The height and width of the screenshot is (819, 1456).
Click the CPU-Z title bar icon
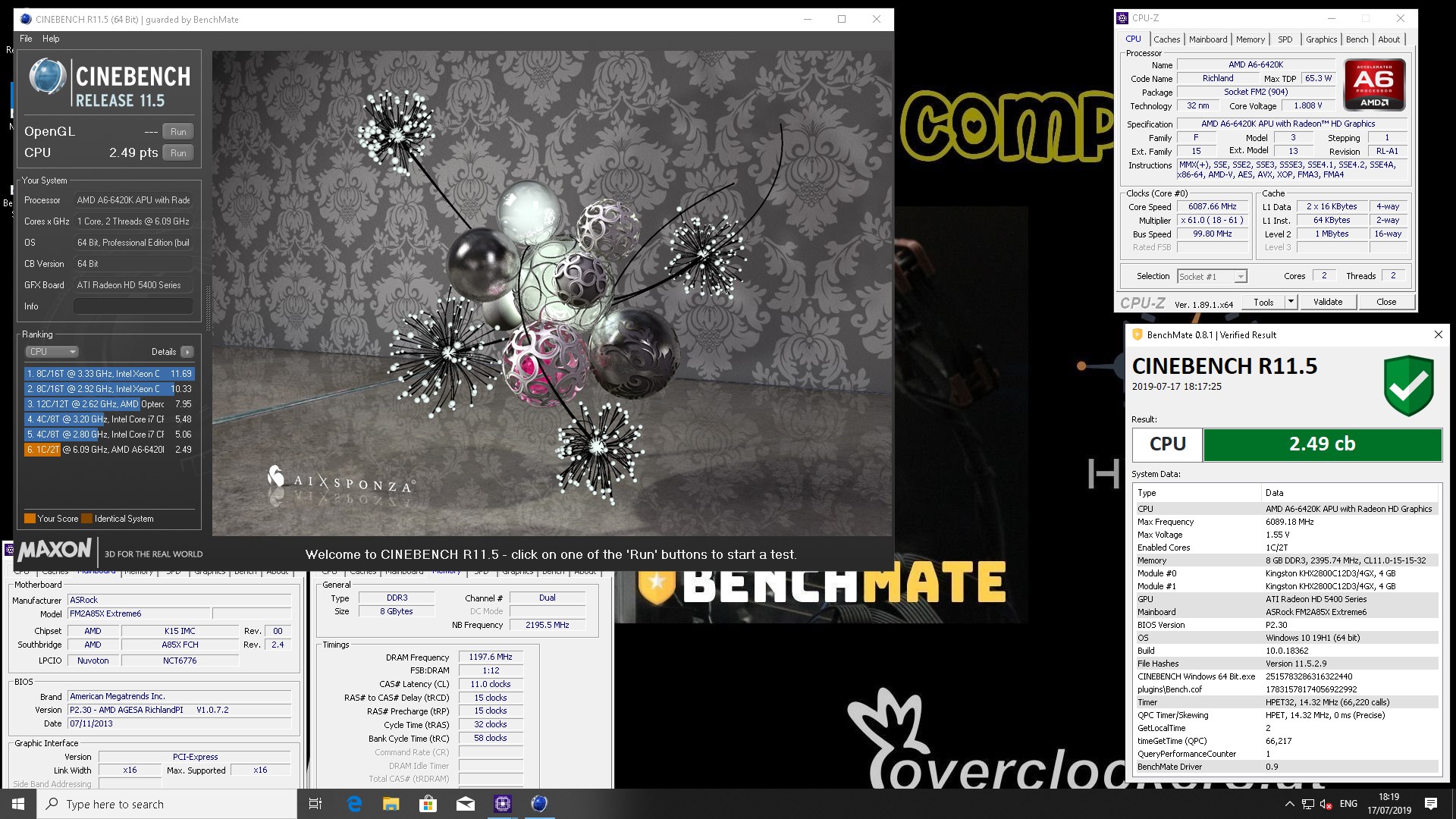pos(1123,18)
